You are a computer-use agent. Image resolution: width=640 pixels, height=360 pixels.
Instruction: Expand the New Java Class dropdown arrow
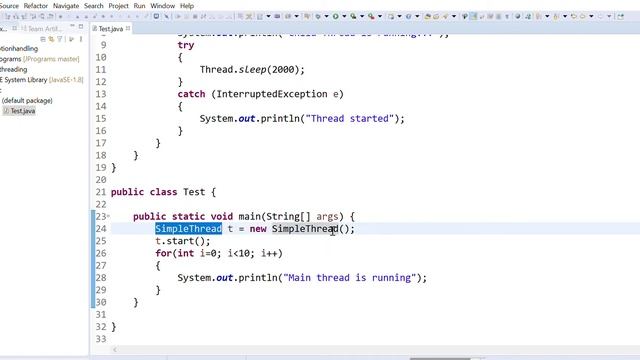coord(417,16)
